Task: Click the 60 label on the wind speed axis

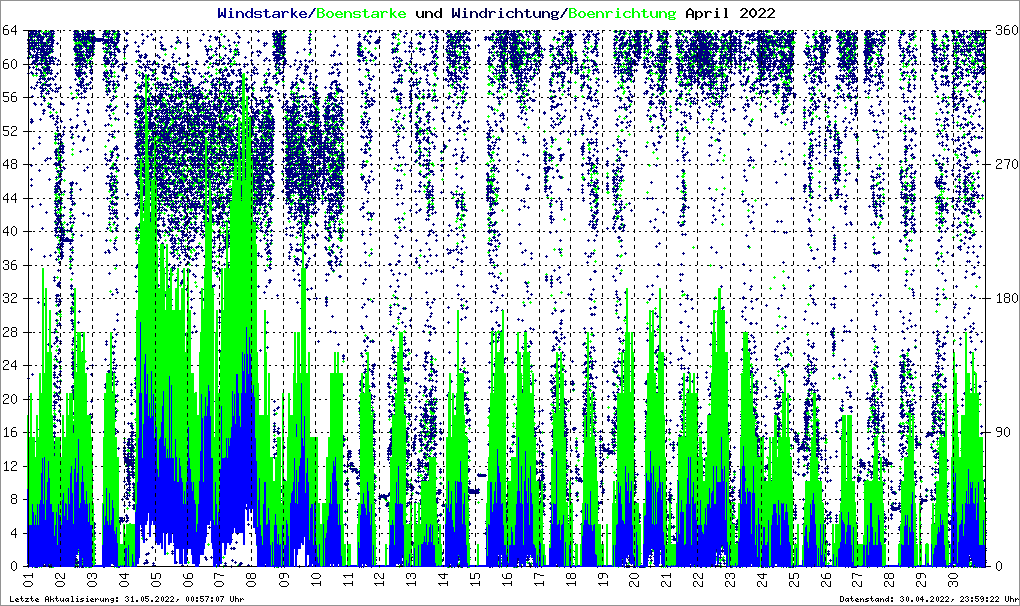Action: 9,64
